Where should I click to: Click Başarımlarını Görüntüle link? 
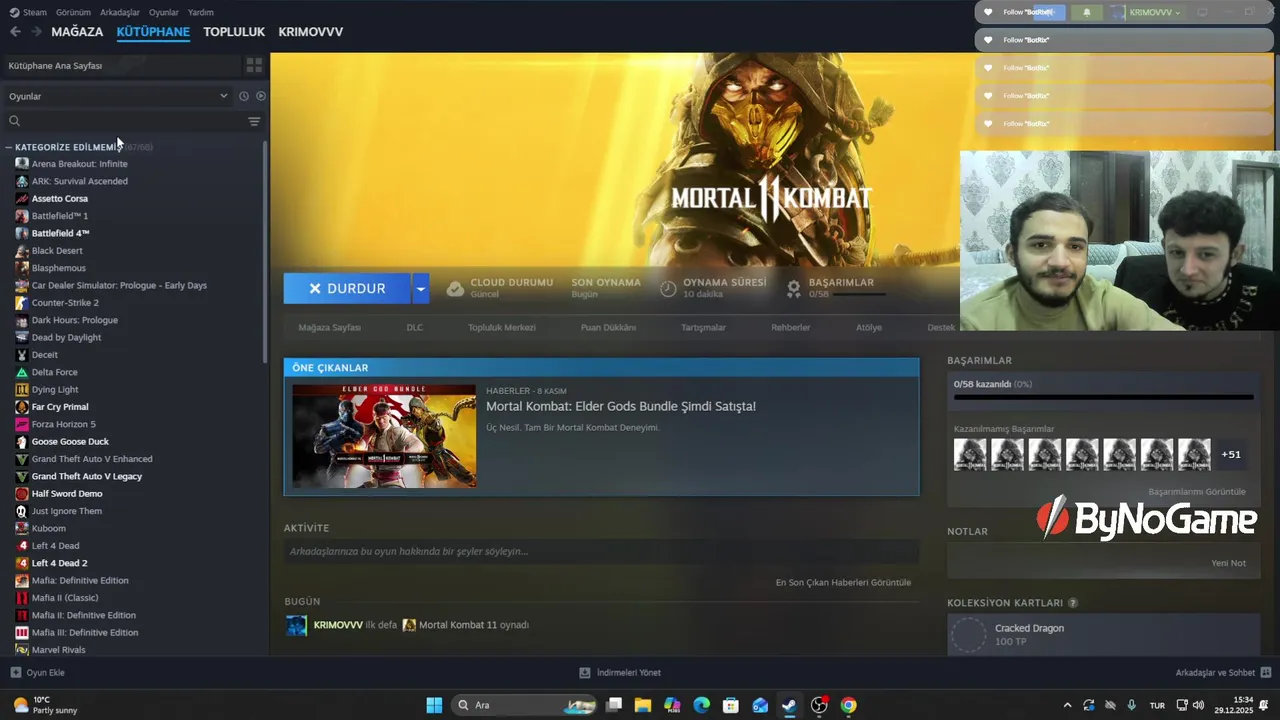[1197, 492]
